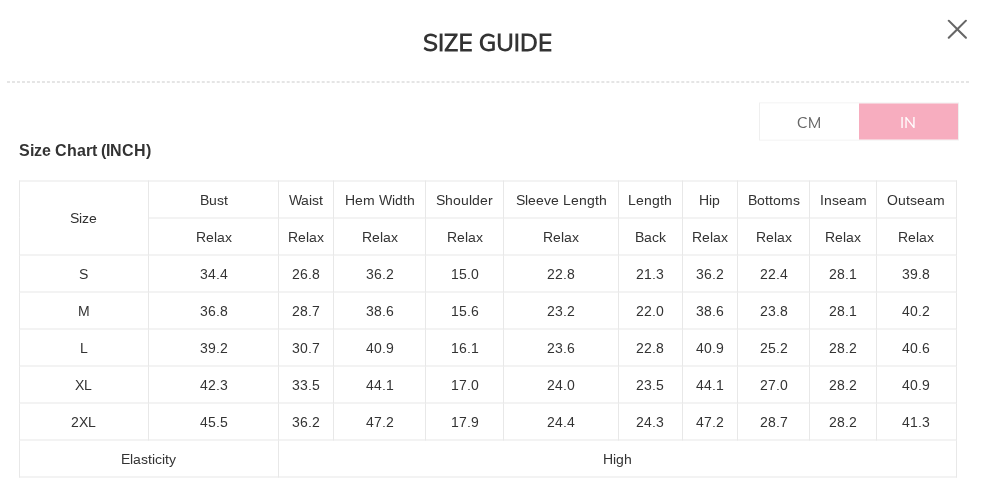Screen dimensions: 981x489
Task: Click the High elasticity value cell
Action: pyautogui.click(x=617, y=459)
